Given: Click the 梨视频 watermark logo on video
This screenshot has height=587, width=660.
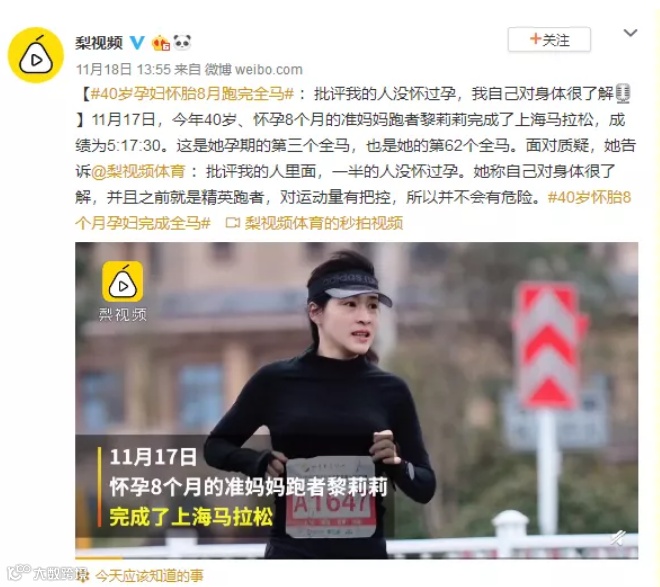Looking at the screenshot, I should pos(122,291).
